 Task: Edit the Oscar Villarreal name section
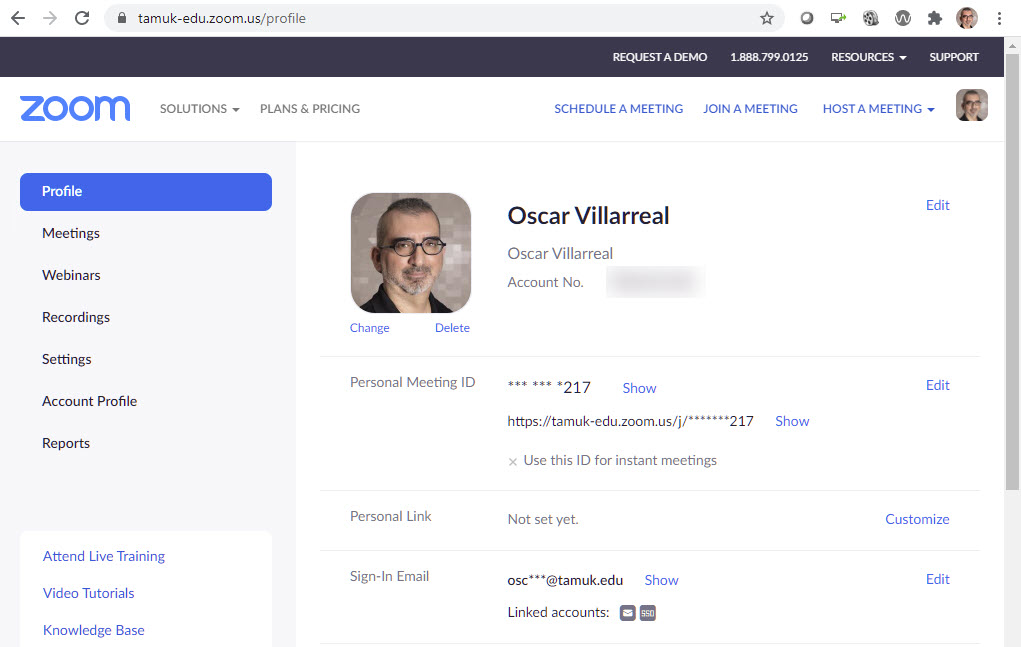[x=938, y=205]
